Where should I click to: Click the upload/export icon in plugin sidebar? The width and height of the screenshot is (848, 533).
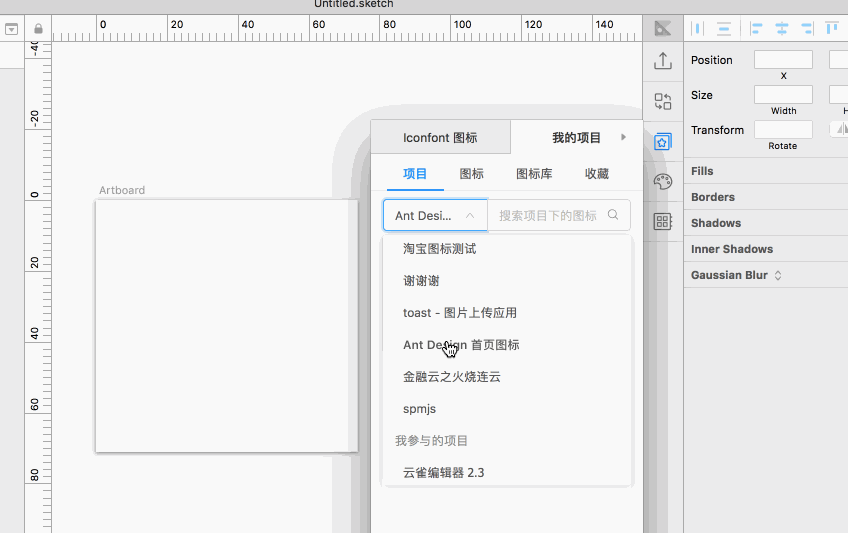pos(662,61)
